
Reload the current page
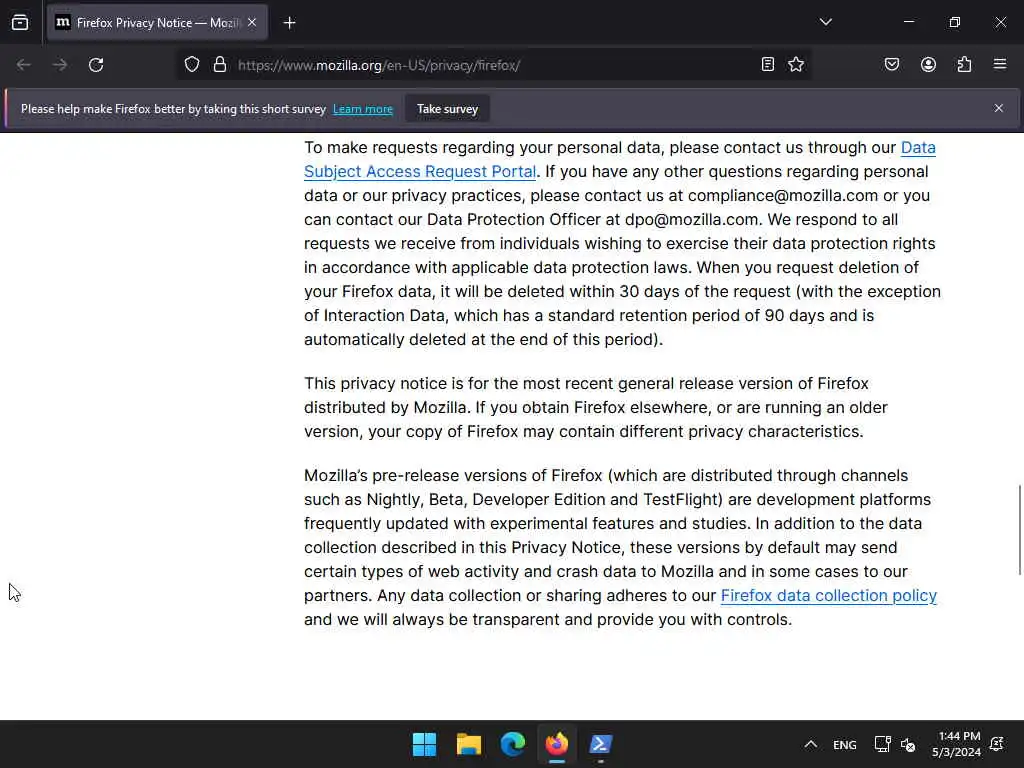[x=96, y=65]
